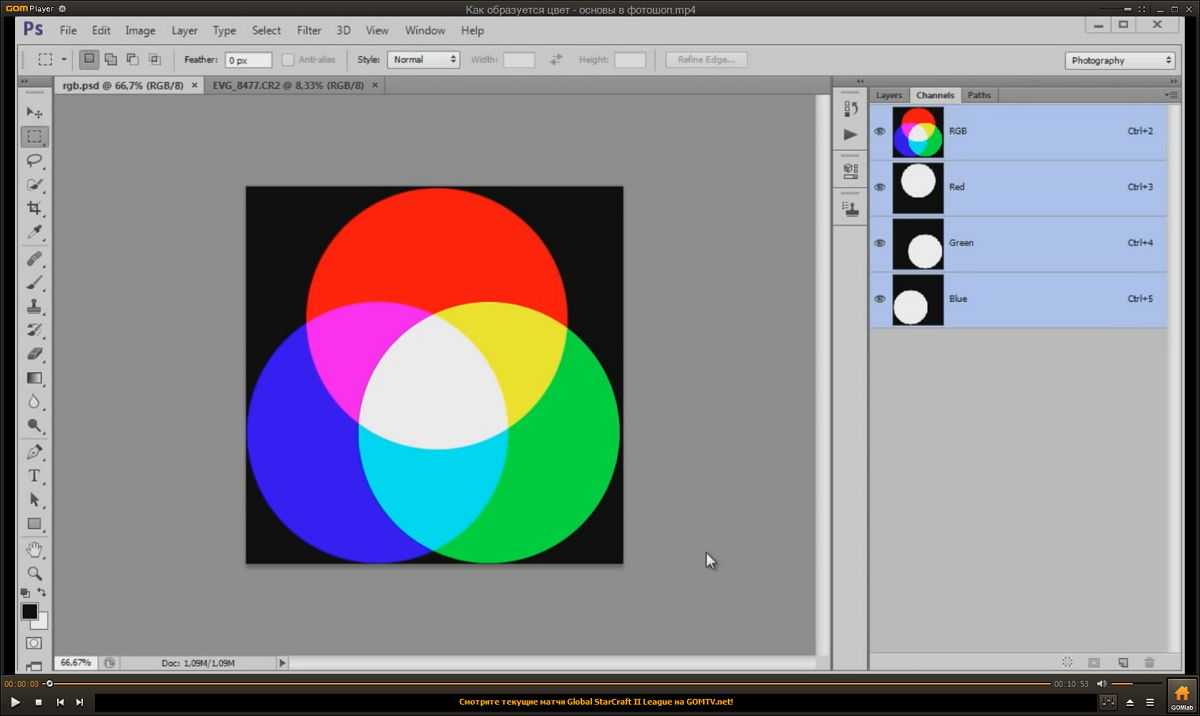Open the Channels panel options menu
The image size is (1200, 716).
[x=1170, y=95]
